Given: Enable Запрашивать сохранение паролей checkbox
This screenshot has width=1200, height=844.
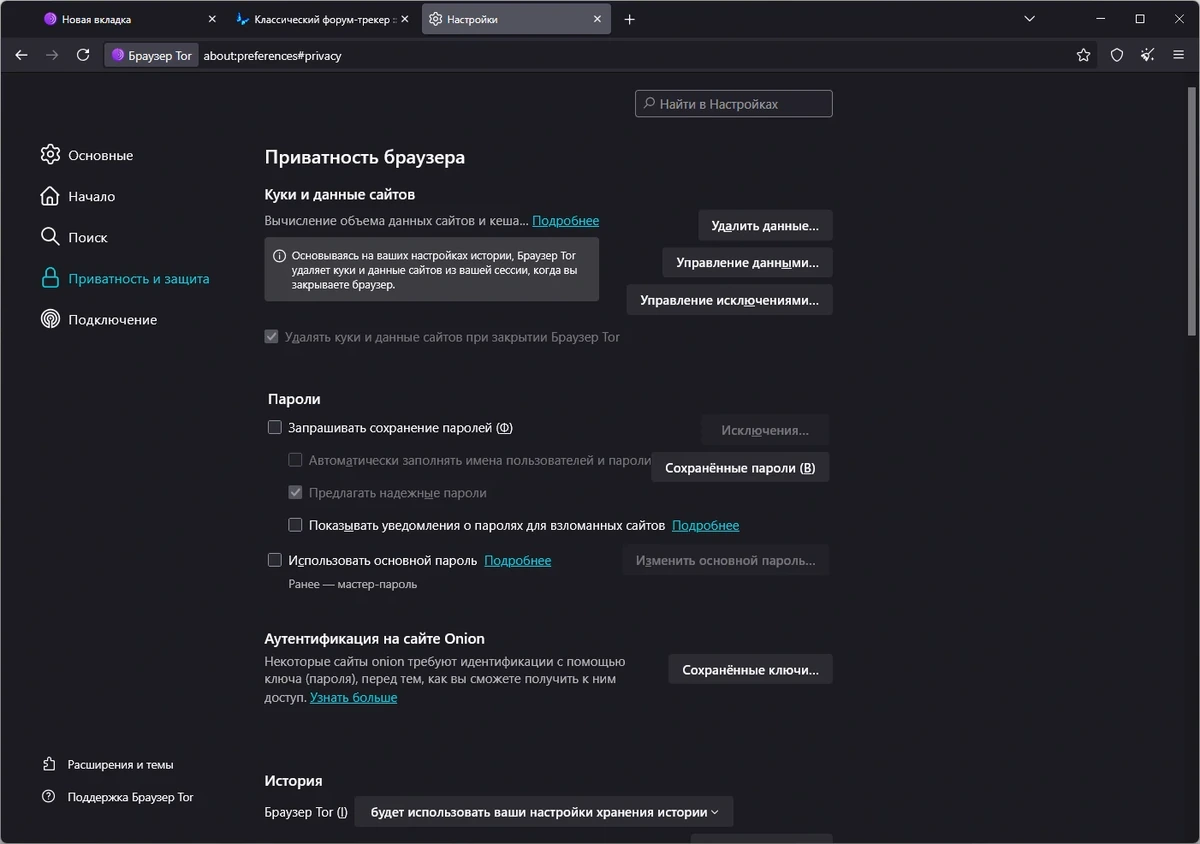Looking at the screenshot, I should 275,427.
